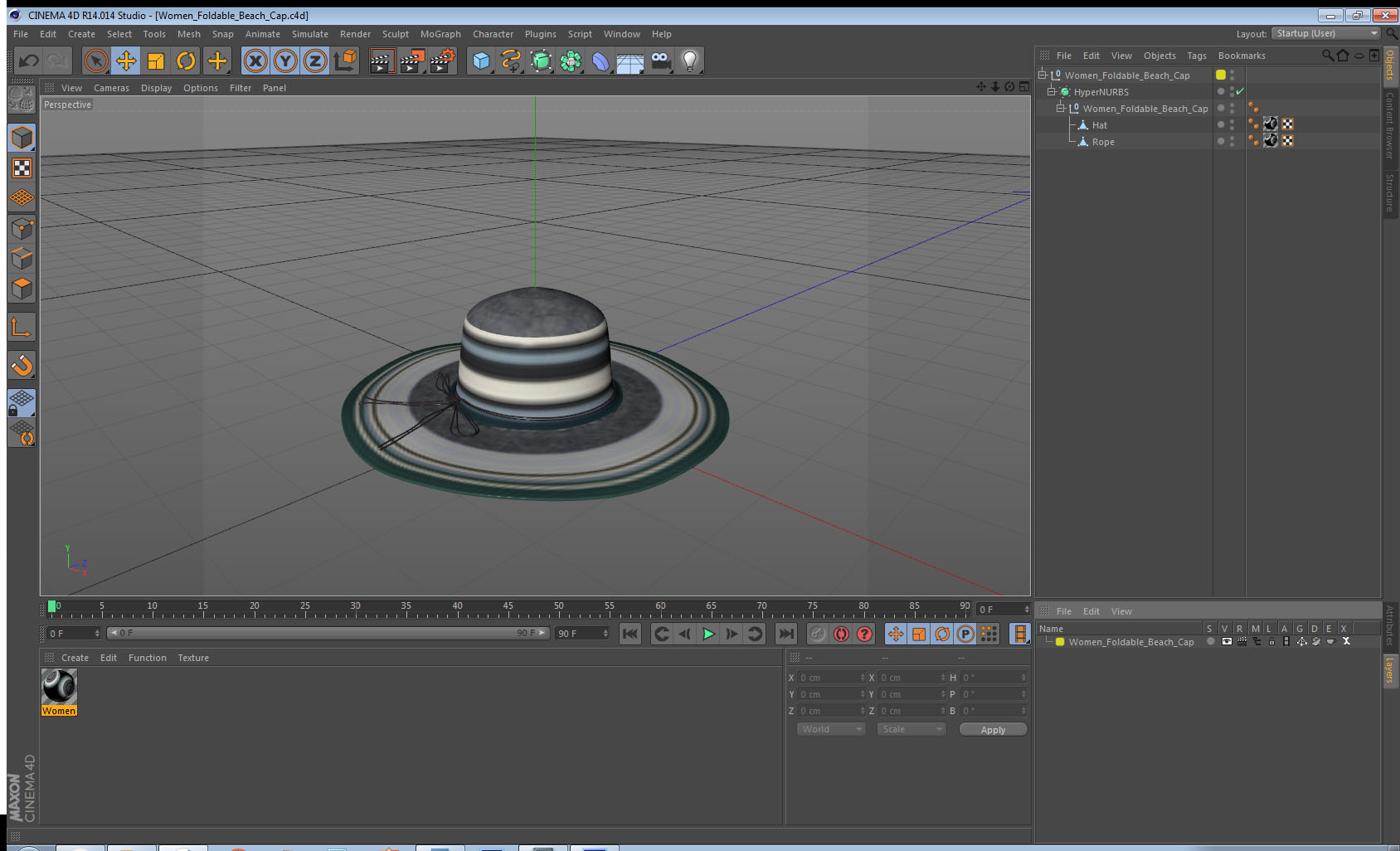Switch to Points mode
The height and width of the screenshot is (851, 1400).
[x=22, y=228]
